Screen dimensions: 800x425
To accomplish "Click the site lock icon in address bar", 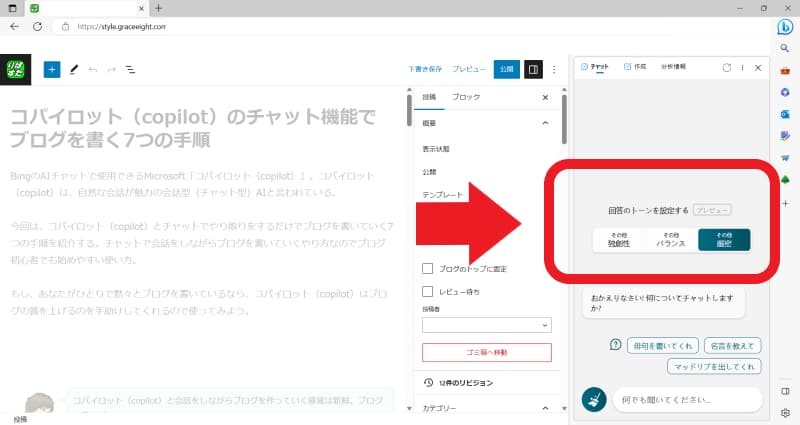I will 65,27.
